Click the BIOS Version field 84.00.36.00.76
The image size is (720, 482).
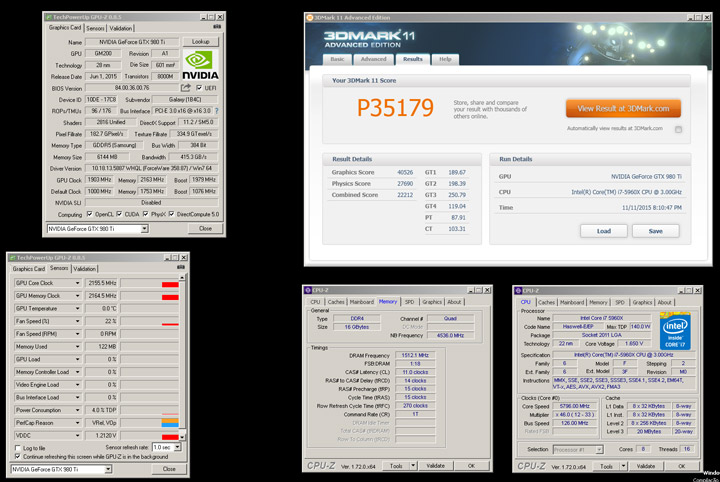132,88
